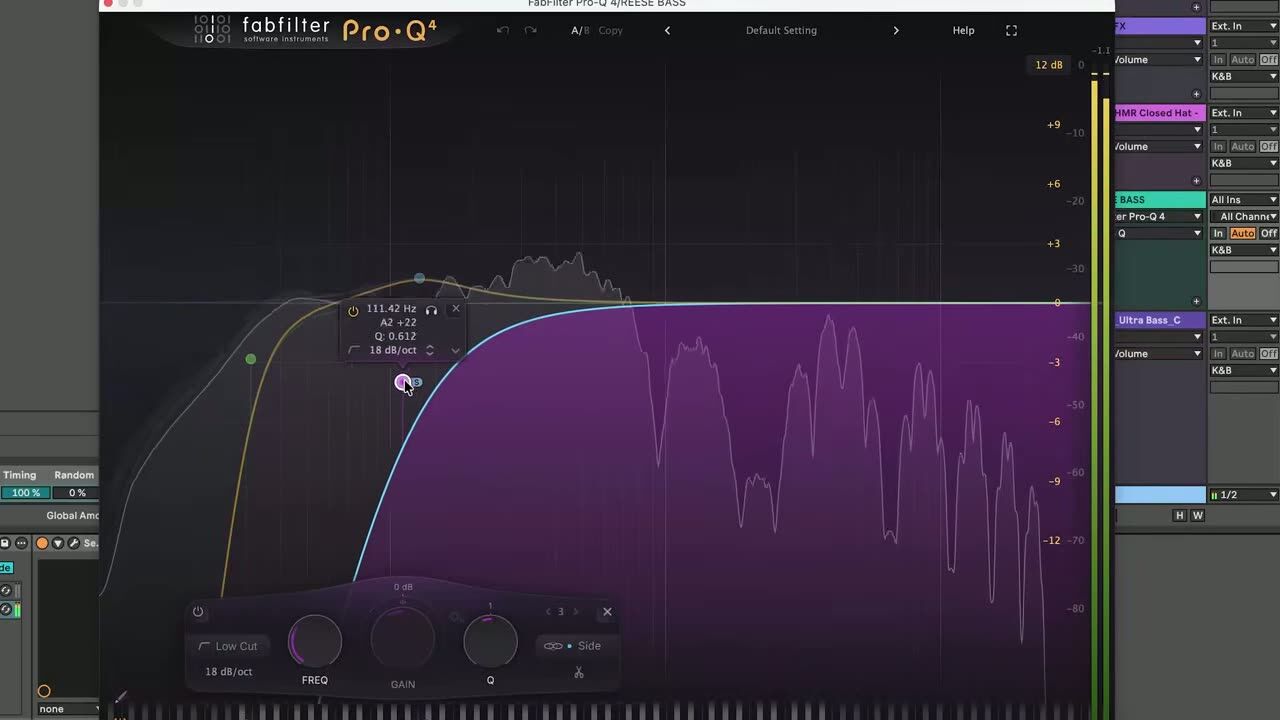The height and width of the screenshot is (720, 1280).
Task: Toggle A/B comparison button
Action: pyautogui.click(x=580, y=30)
